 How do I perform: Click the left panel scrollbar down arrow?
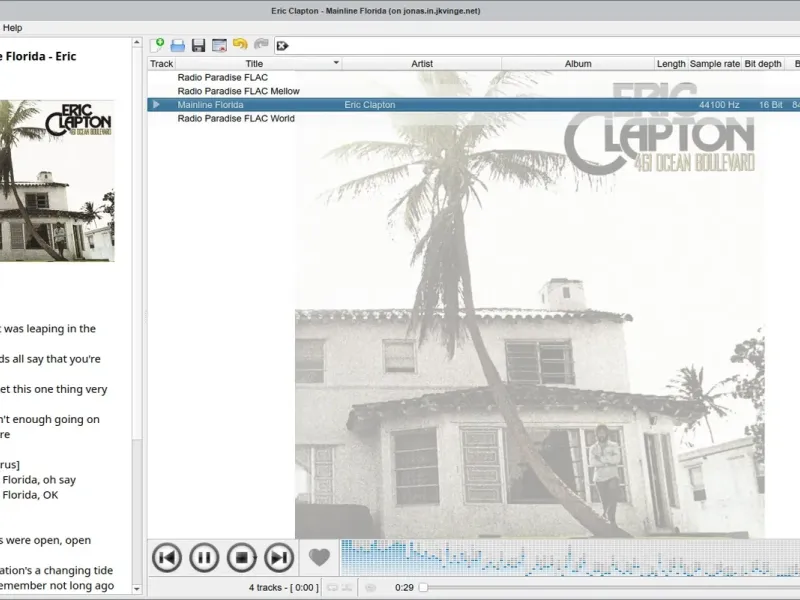[x=137, y=589]
